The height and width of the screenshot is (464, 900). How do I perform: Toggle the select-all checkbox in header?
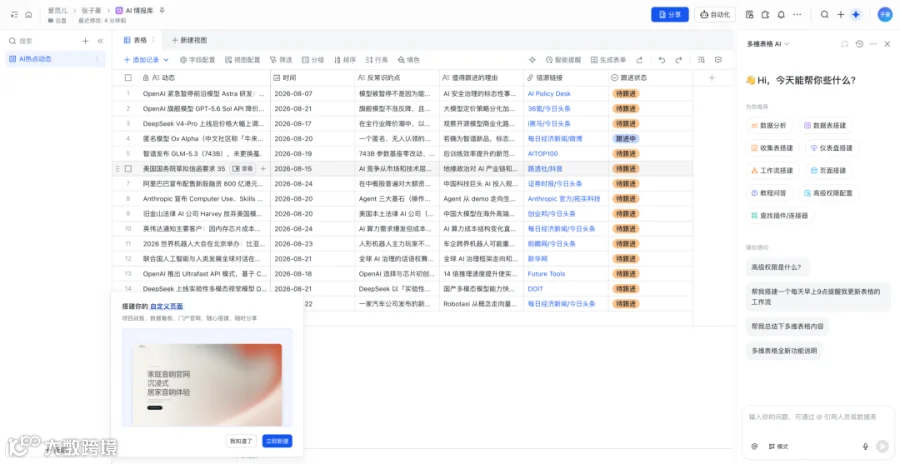click(x=129, y=78)
